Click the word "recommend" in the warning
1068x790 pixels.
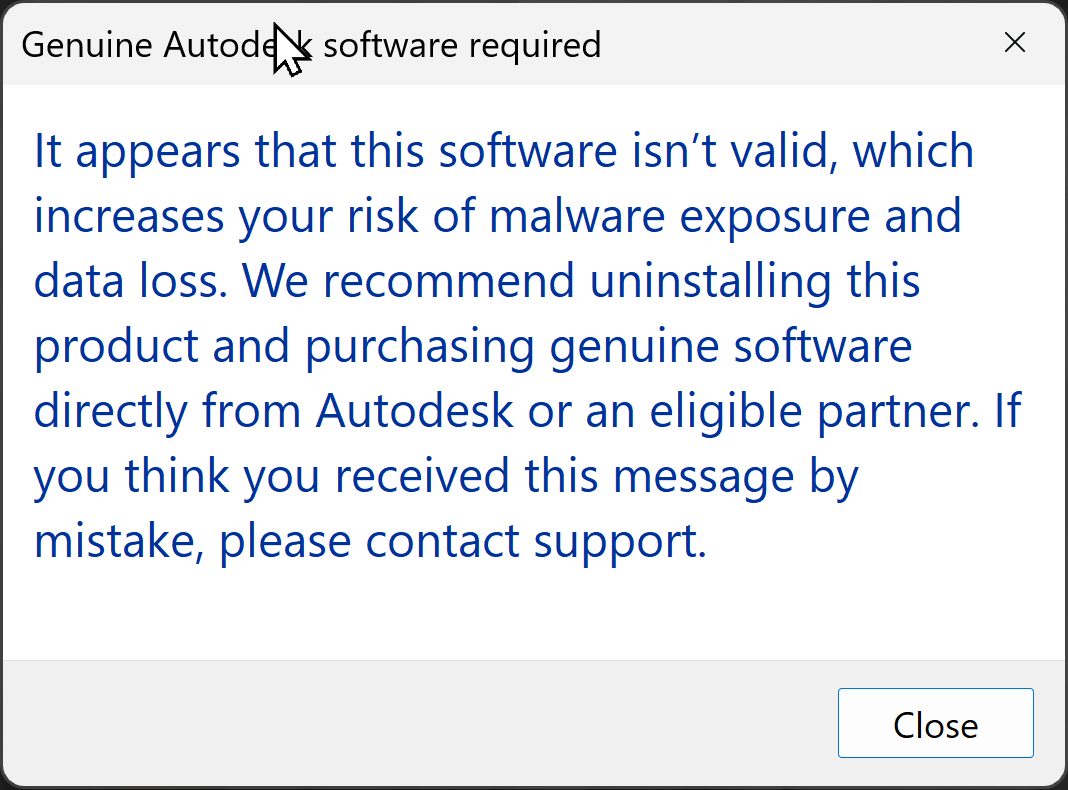tap(448, 281)
